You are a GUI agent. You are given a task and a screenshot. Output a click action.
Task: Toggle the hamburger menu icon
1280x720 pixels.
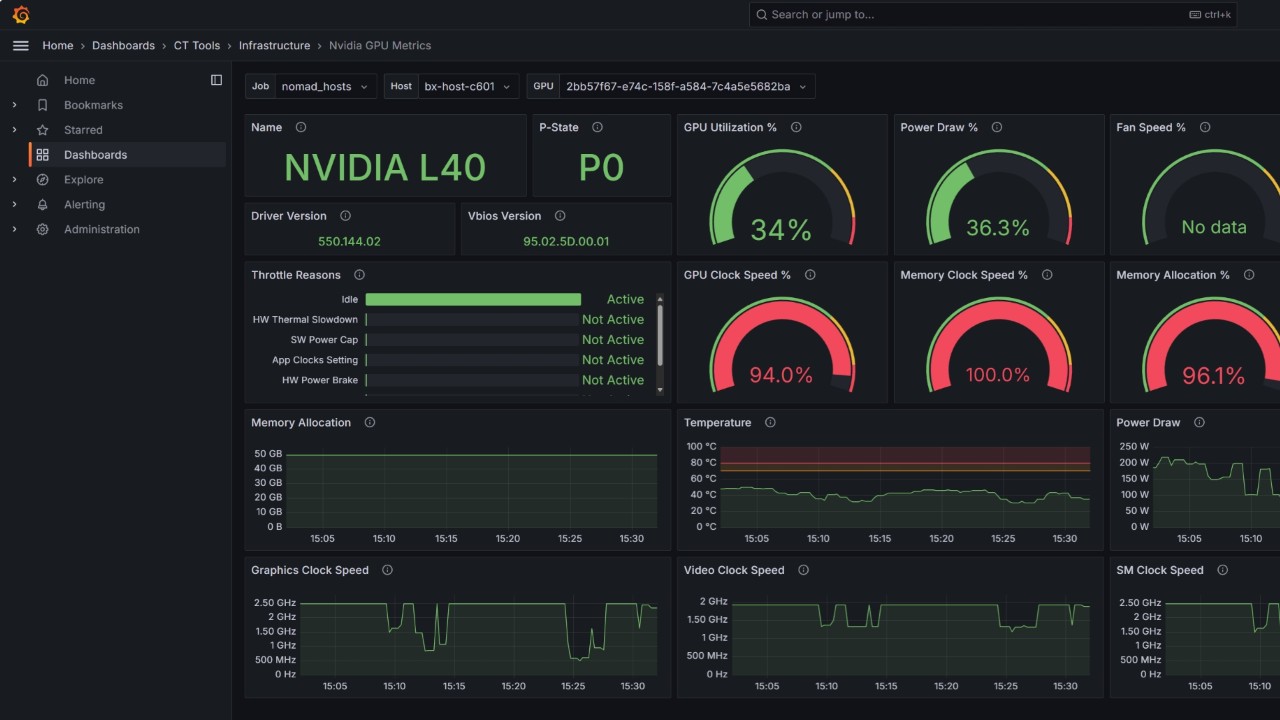coord(20,46)
